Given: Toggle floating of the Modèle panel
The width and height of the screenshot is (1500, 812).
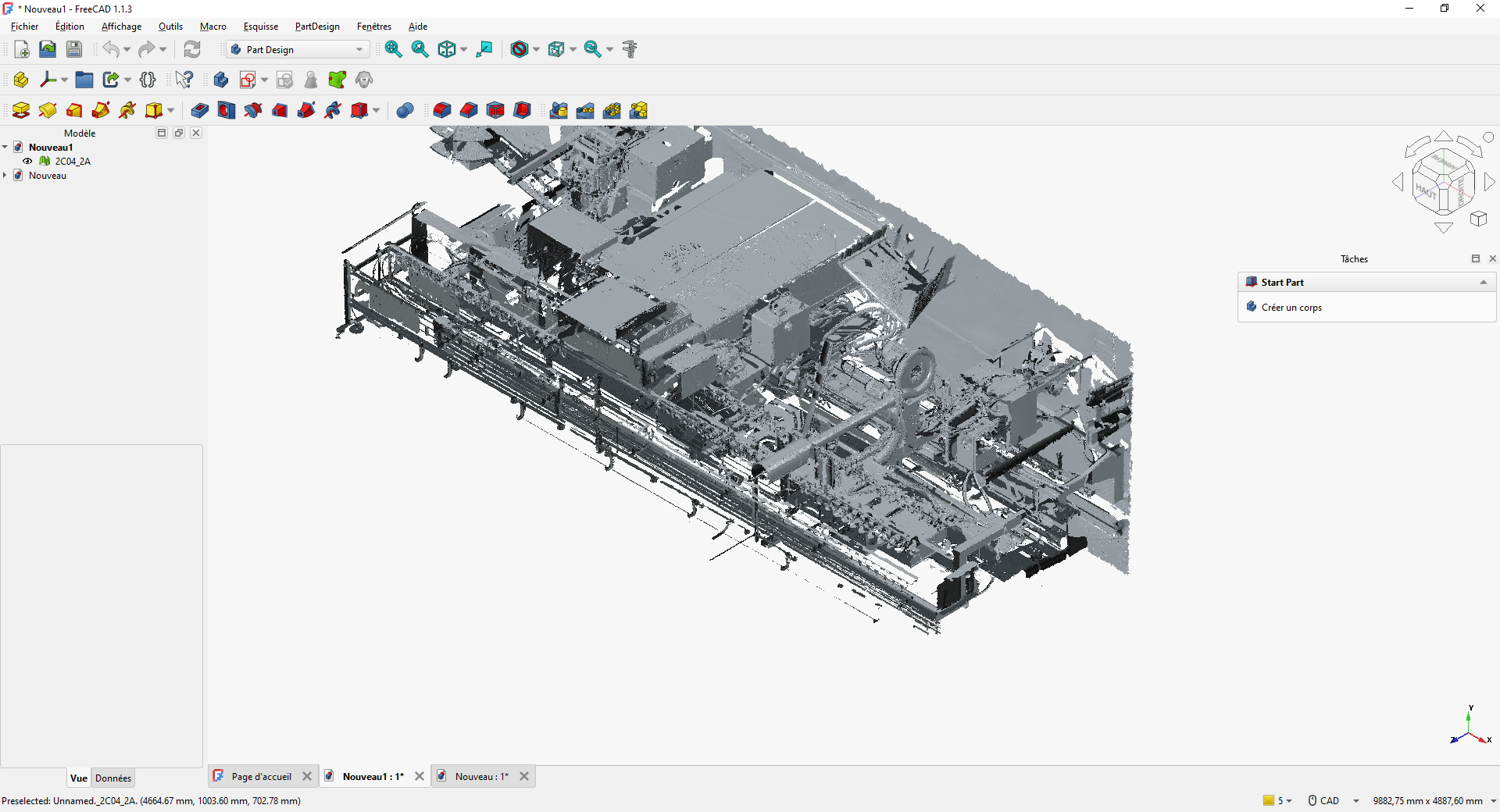Looking at the screenshot, I should (x=179, y=133).
